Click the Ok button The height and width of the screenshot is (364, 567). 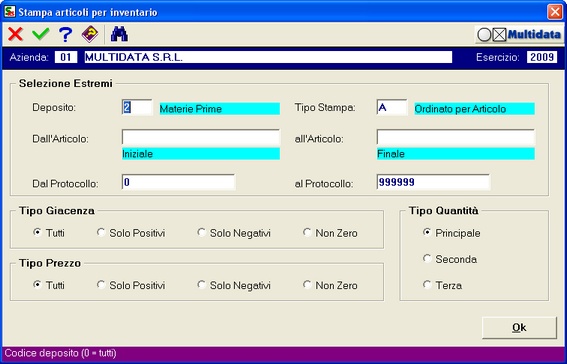(x=519, y=327)
